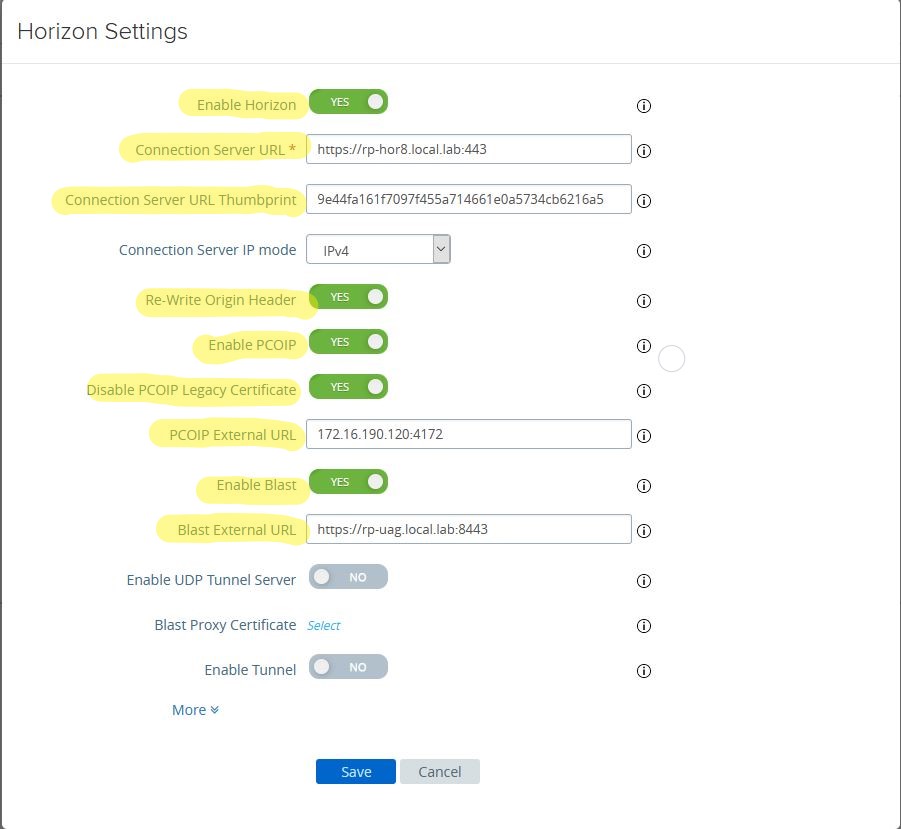Click info icon for Re-Write Origin Header

(644, 300)
